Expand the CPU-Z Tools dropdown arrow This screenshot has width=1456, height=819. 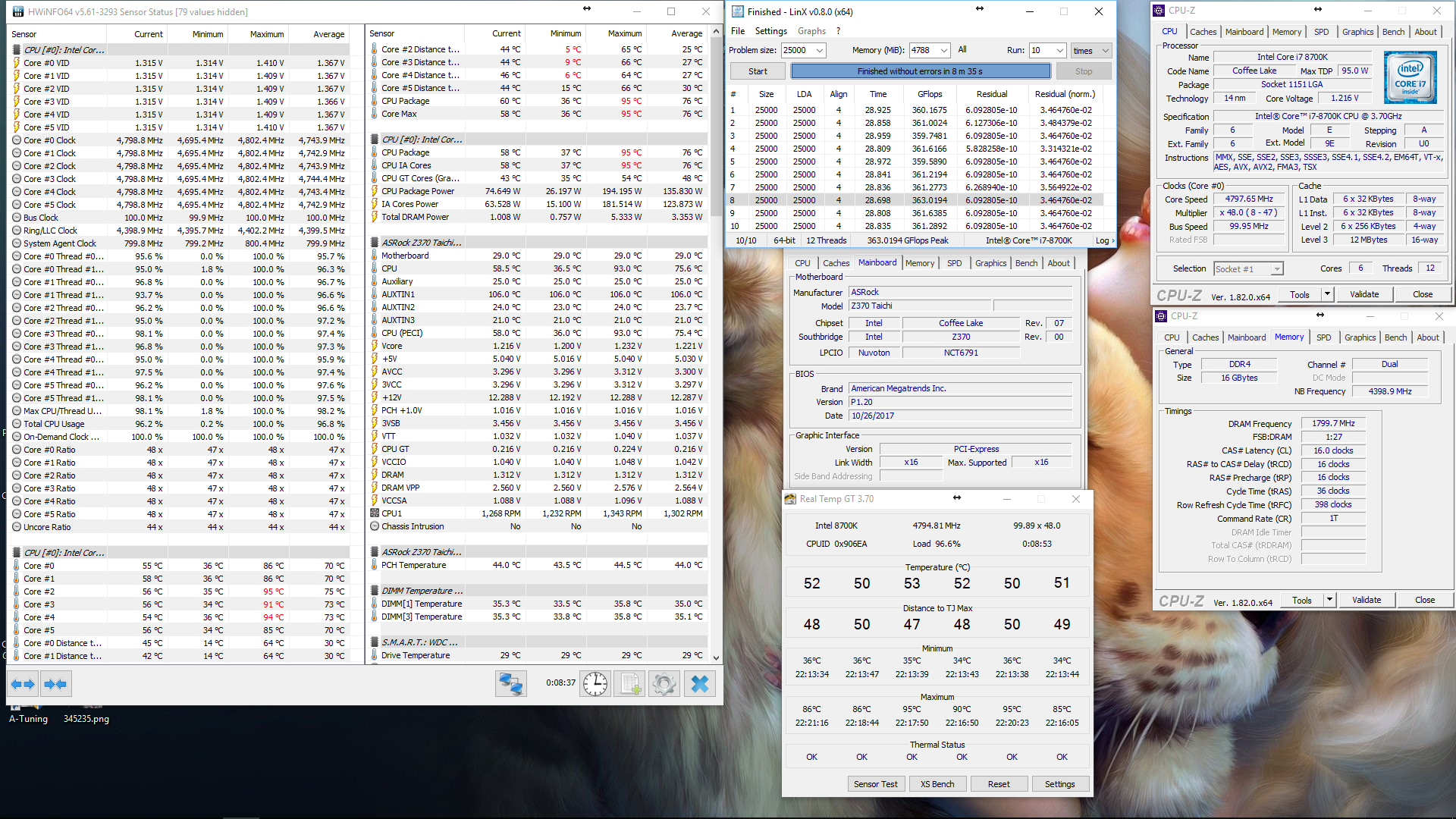[1327, 294]
